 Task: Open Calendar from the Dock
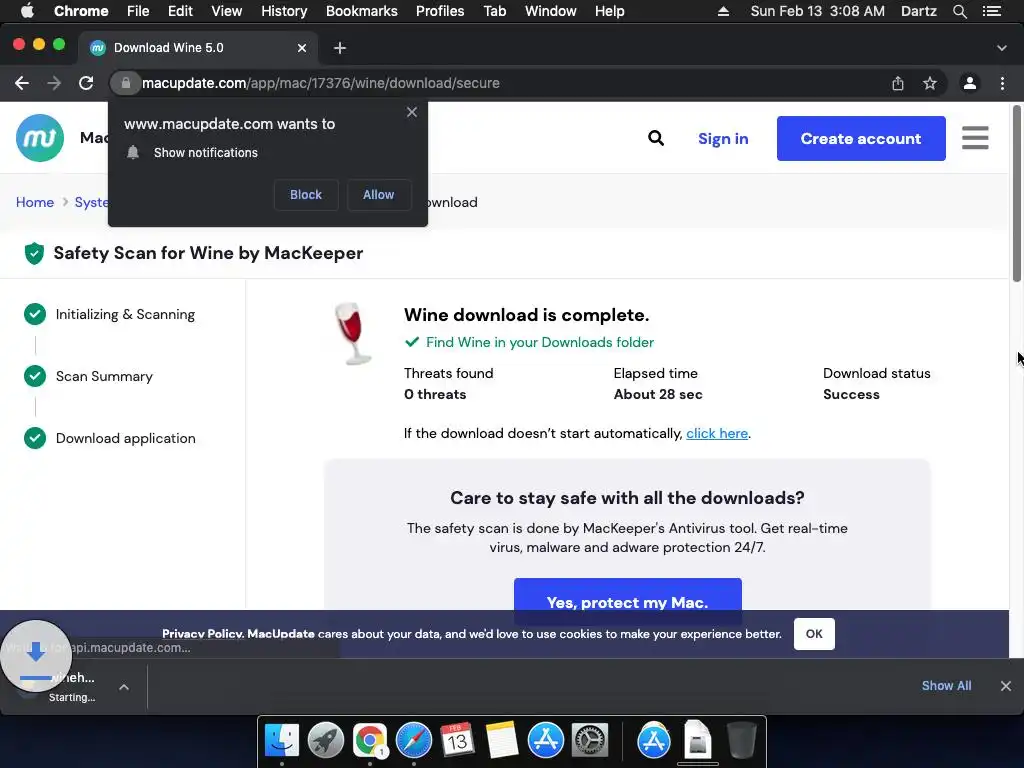coord(457,741)
